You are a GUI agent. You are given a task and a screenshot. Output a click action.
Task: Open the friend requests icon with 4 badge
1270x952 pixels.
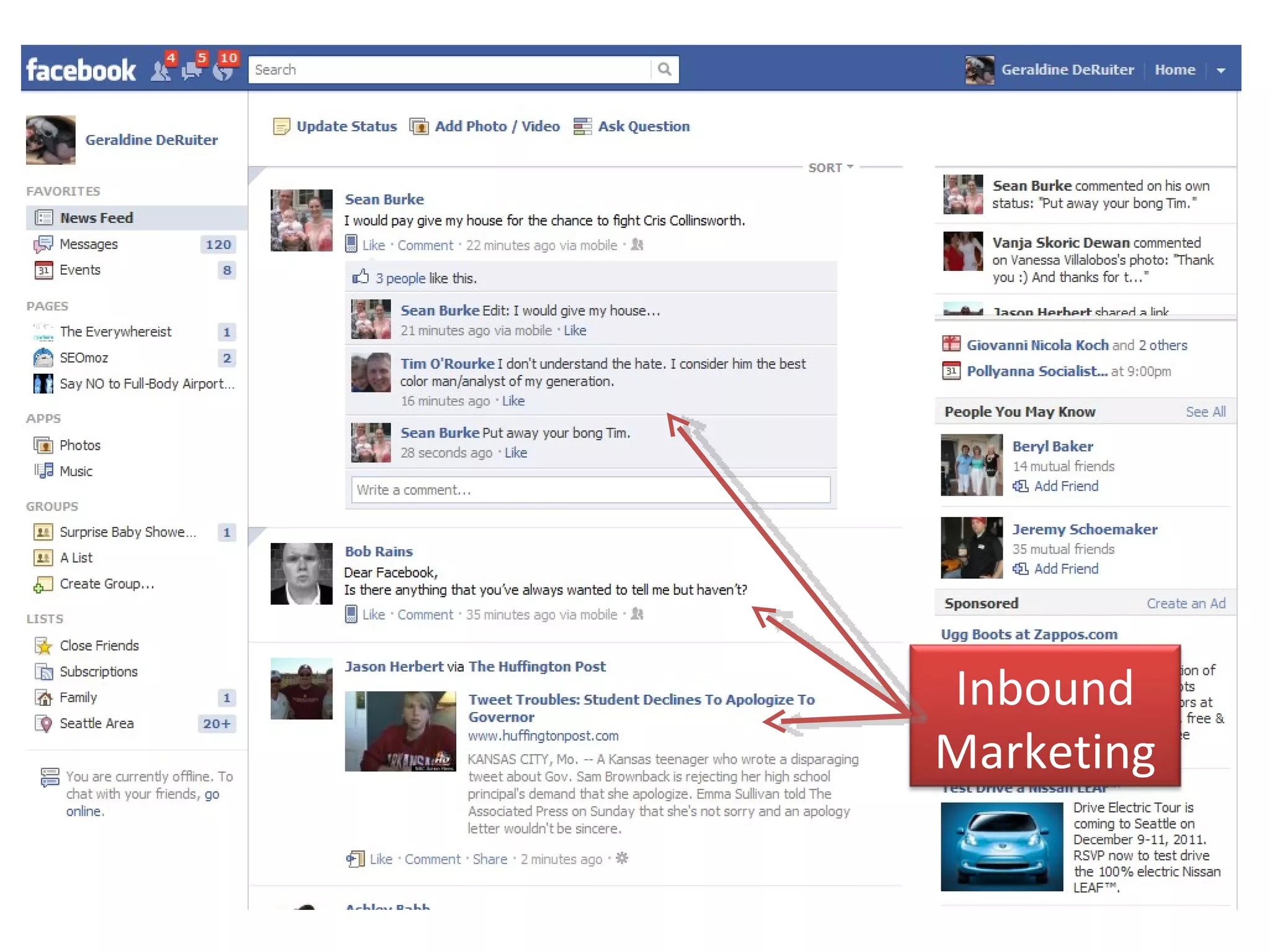(x=161, y=70)
